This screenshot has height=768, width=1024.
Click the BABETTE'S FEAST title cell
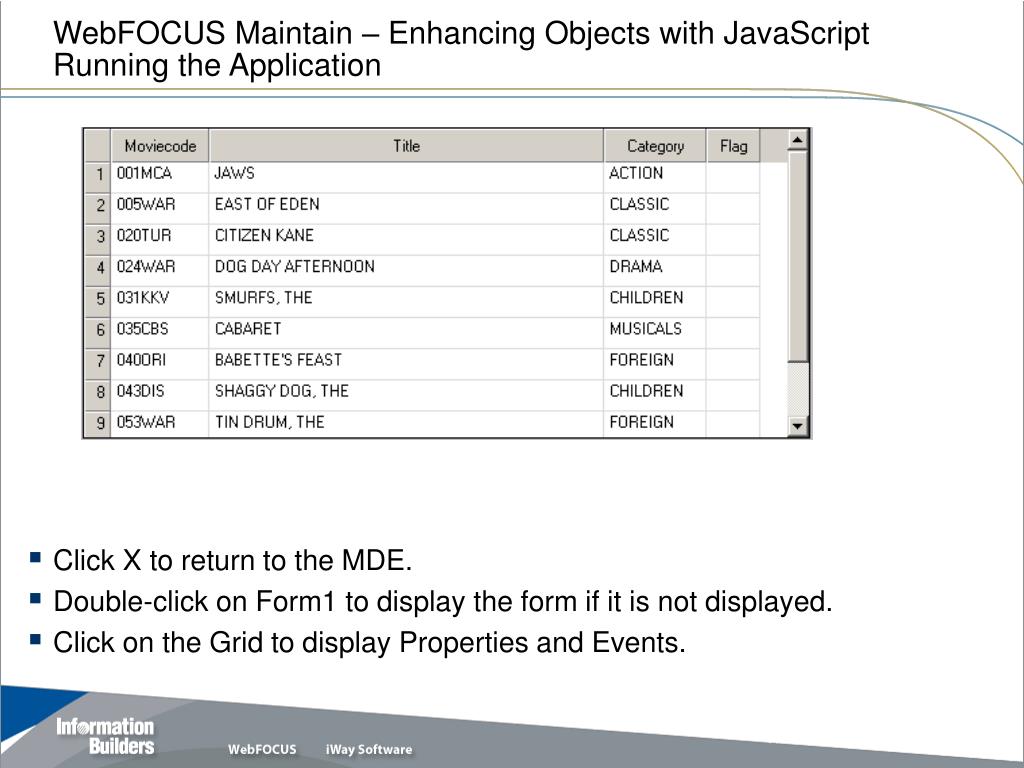tap(406, 364)
